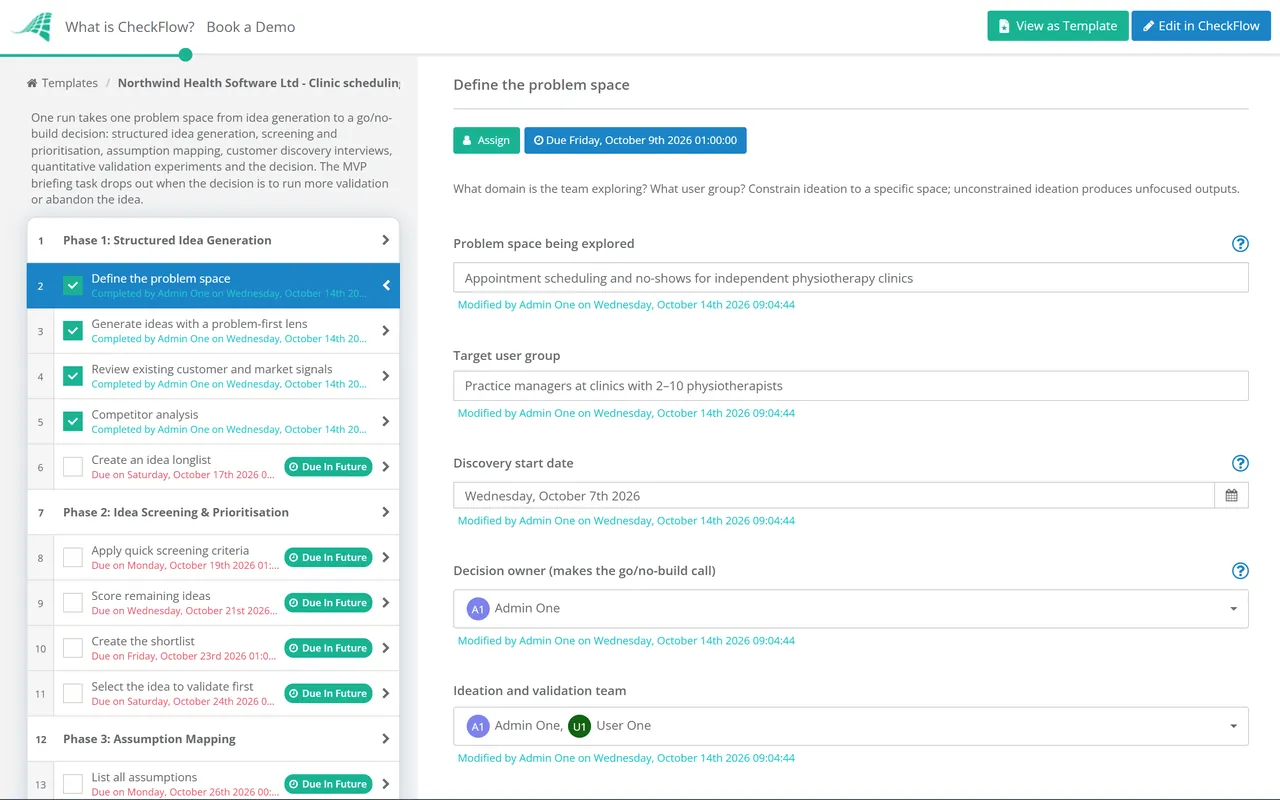Check the List all assumptions task
The image size is (1280, 800).
pos(73,784)
